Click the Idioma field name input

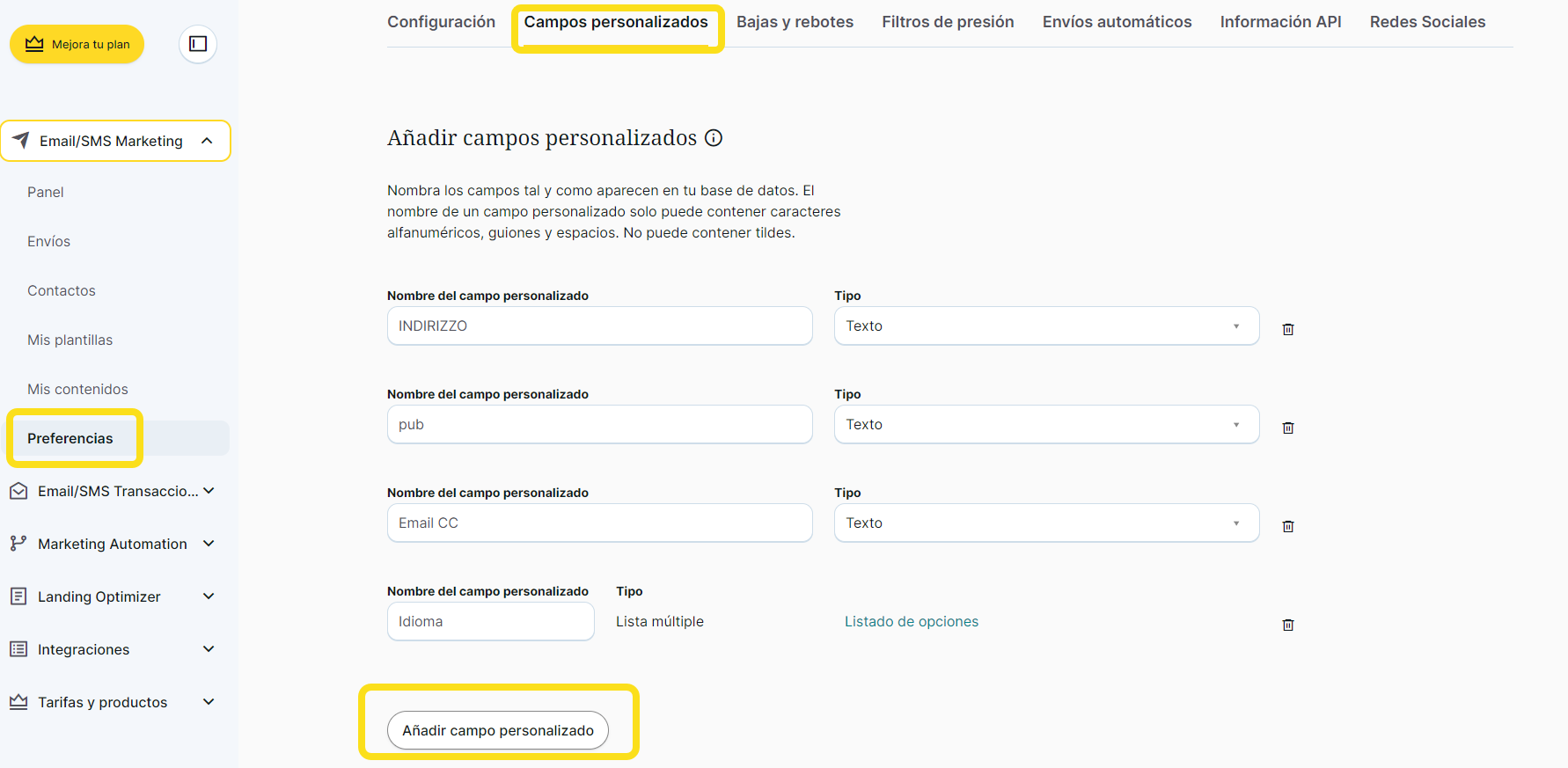click(x=490, y=621)
